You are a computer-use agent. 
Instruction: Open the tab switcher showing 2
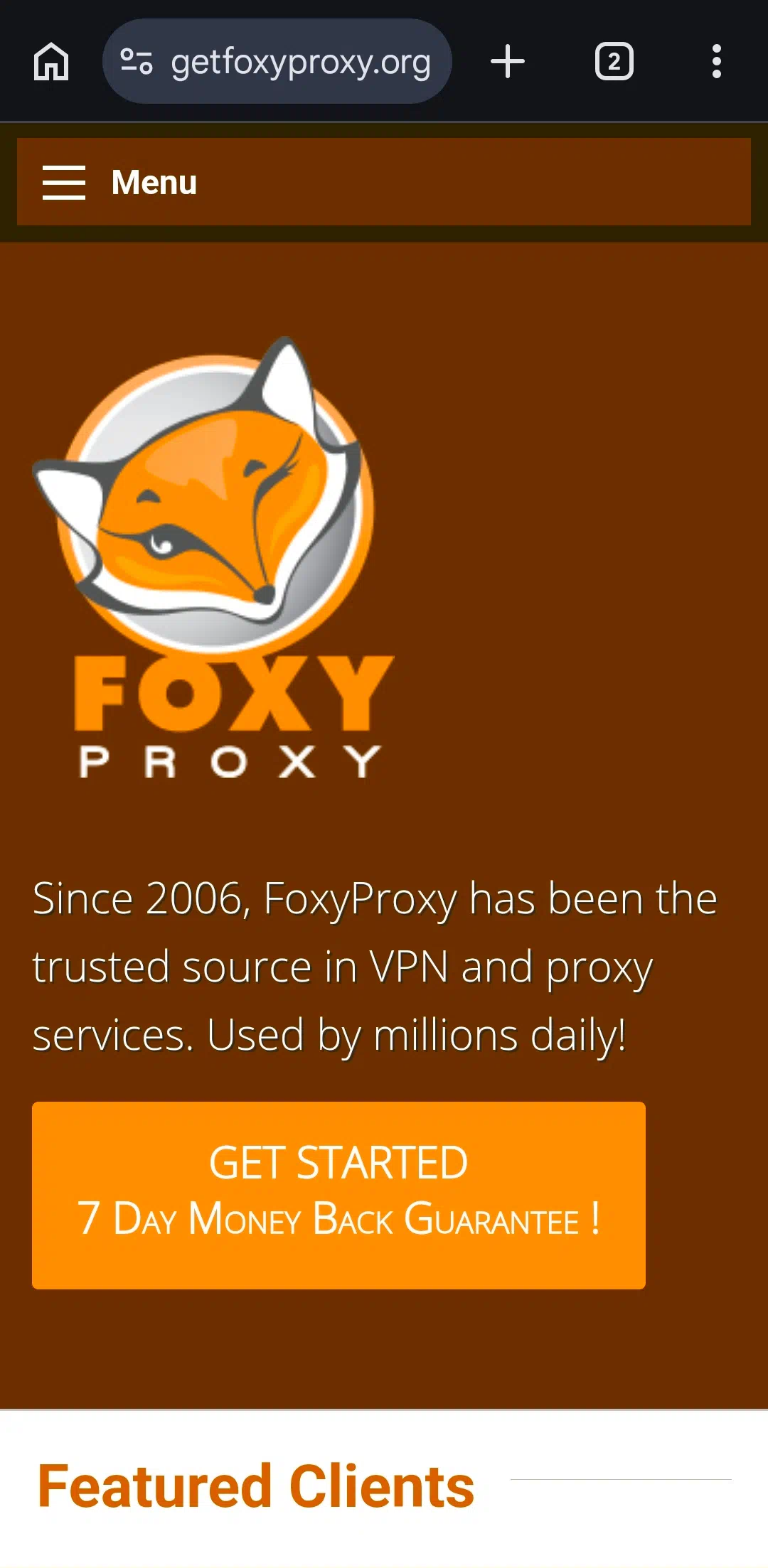pos(614,61)
